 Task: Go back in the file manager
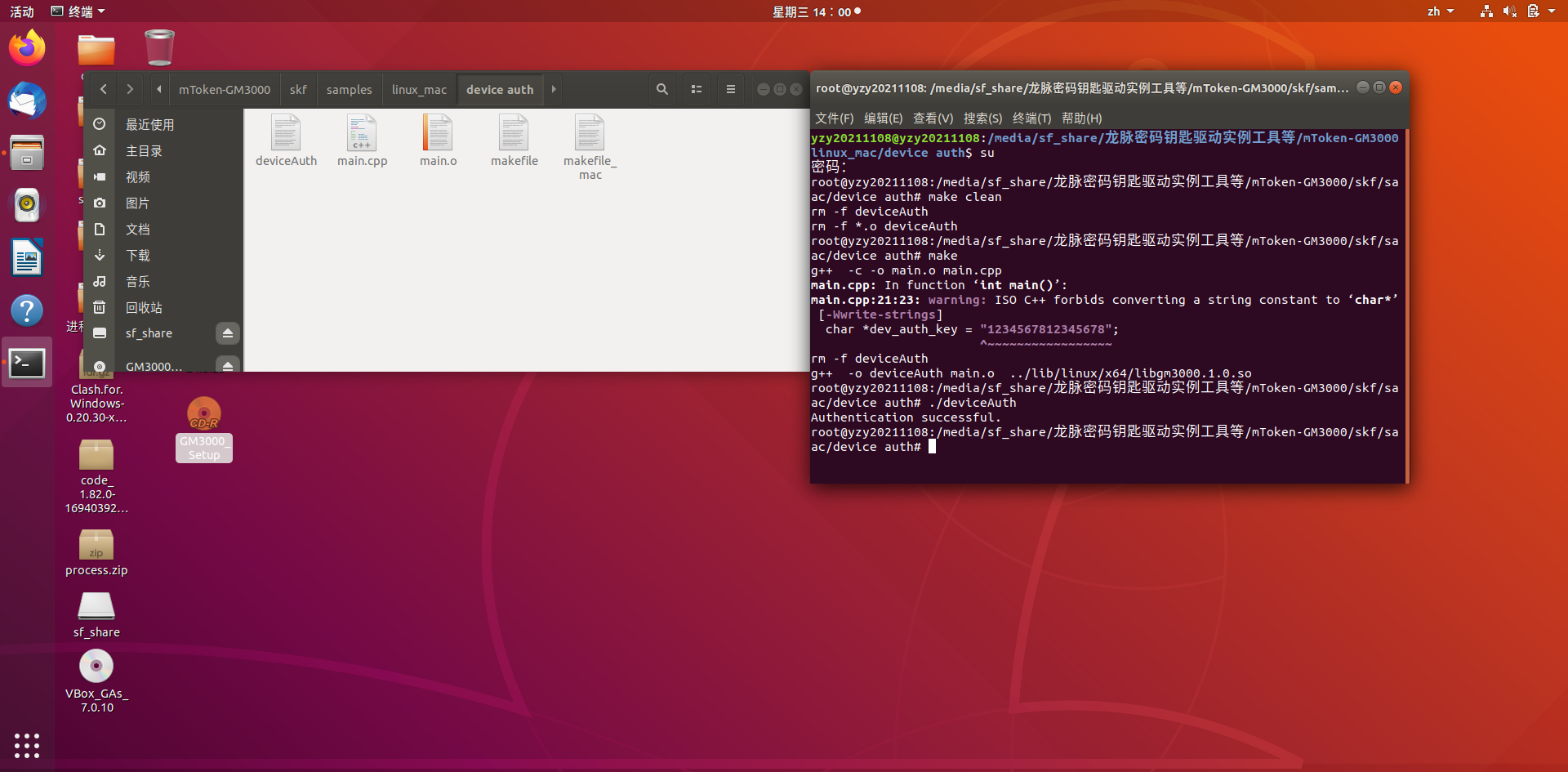[x=104, y=89]
